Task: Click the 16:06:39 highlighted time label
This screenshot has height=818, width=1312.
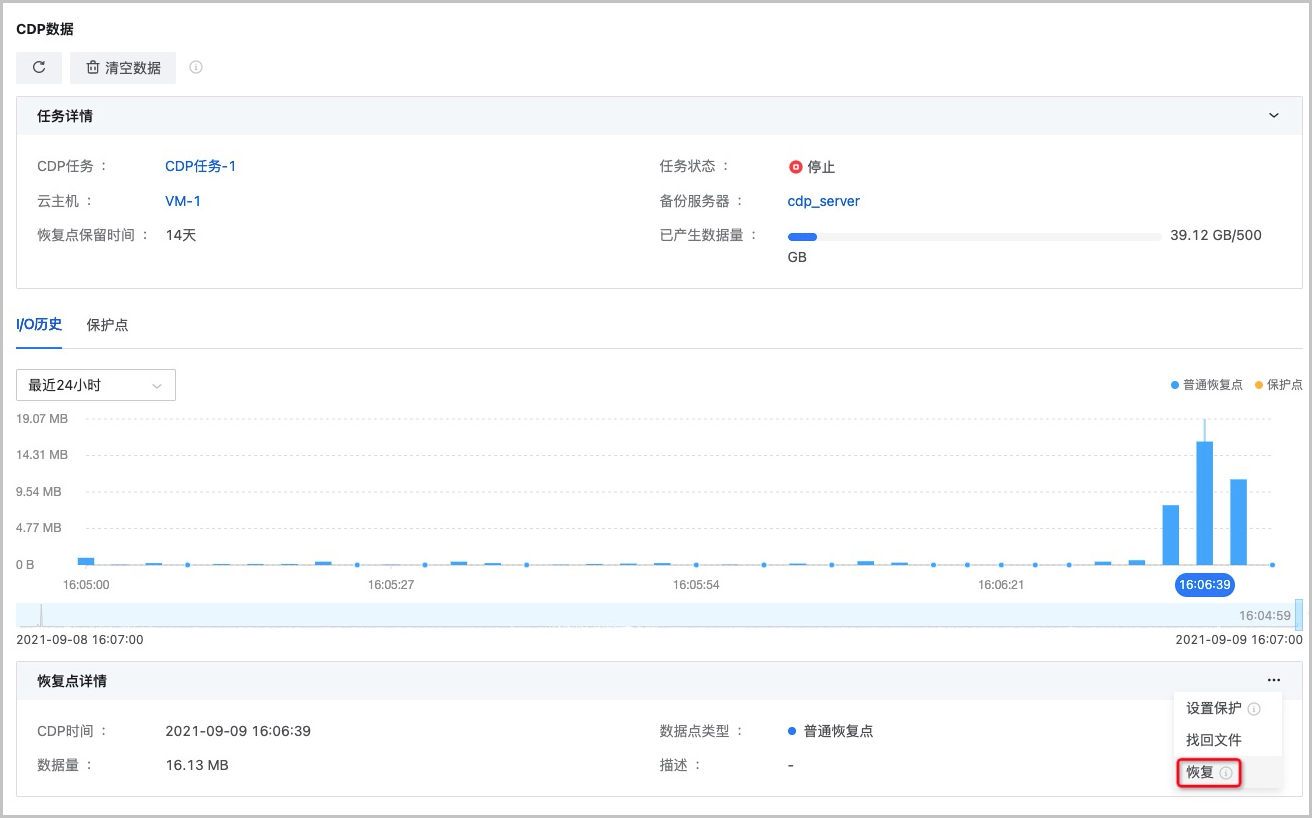Action: [x=1205, y=584]
